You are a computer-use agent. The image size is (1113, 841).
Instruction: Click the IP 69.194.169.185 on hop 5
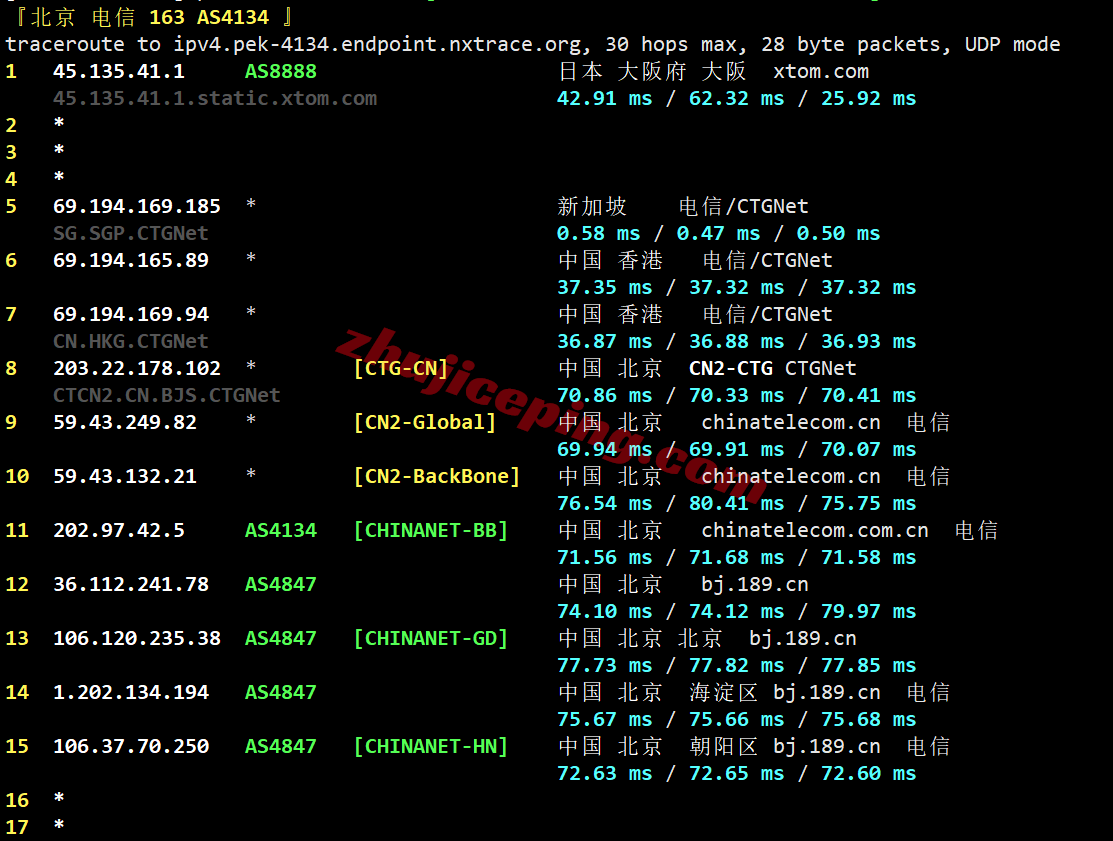click(x=136, y=207)
